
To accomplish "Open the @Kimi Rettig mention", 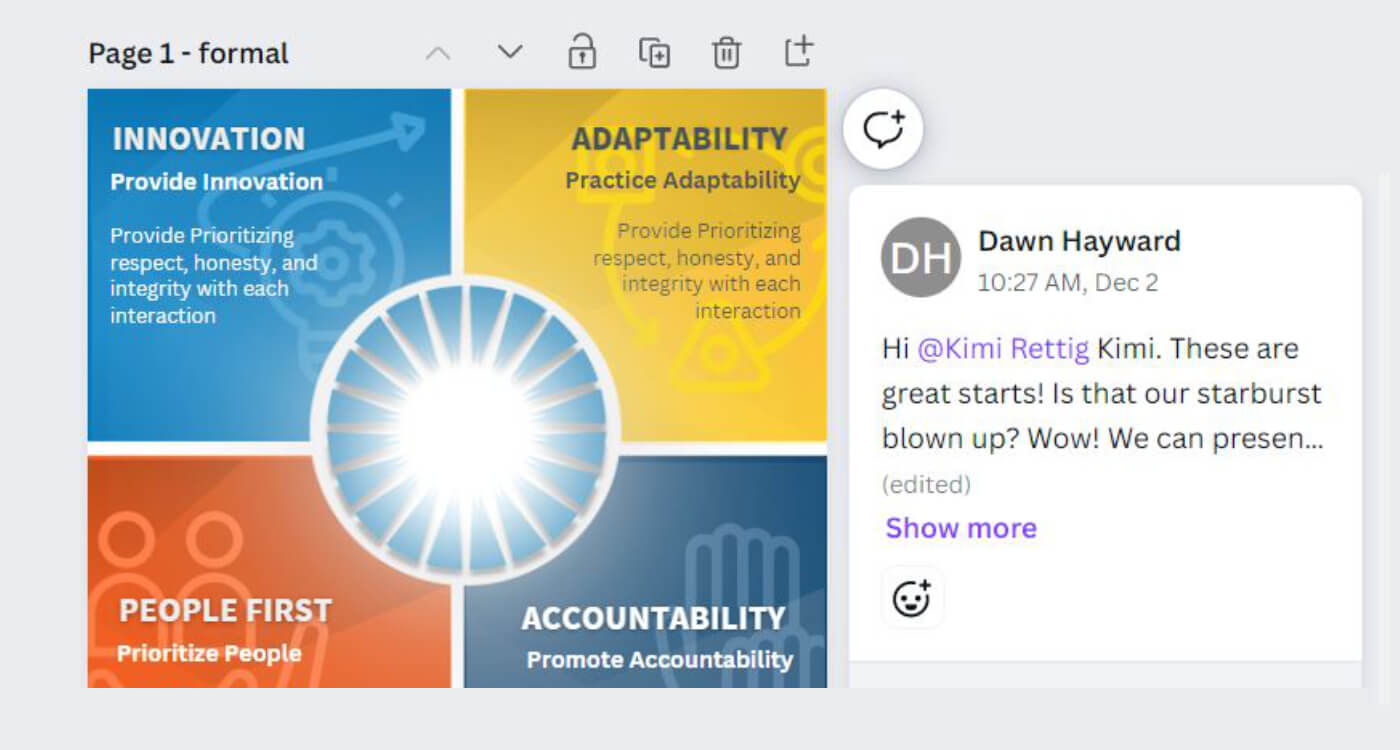I will 1003,349.
